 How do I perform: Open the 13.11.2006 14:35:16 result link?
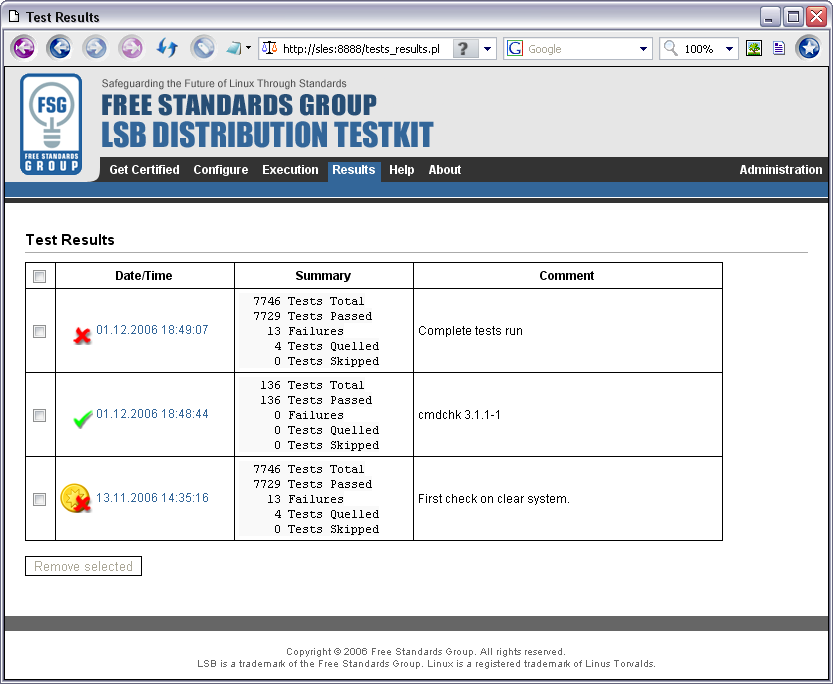tap(152, 498)
